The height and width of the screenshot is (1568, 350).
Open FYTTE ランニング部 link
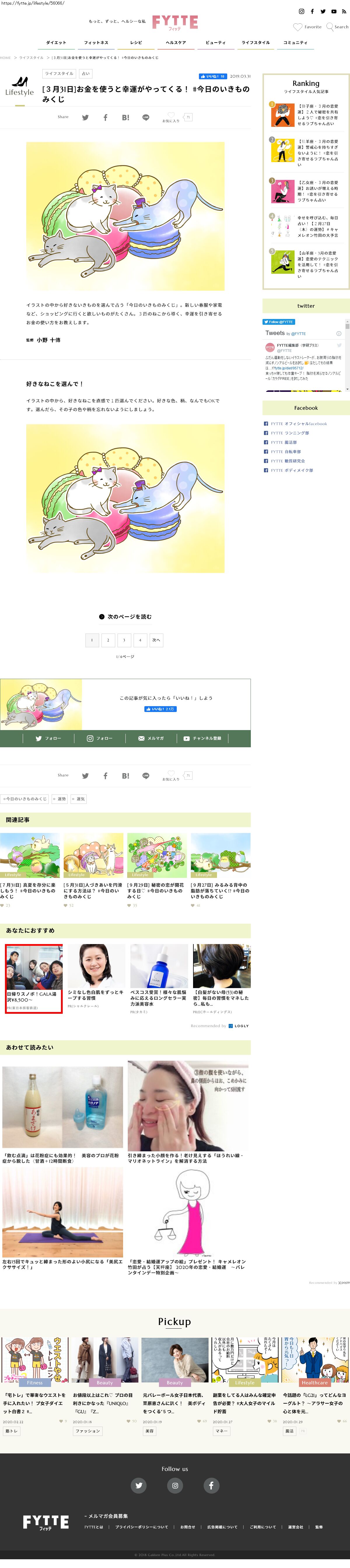290,433
